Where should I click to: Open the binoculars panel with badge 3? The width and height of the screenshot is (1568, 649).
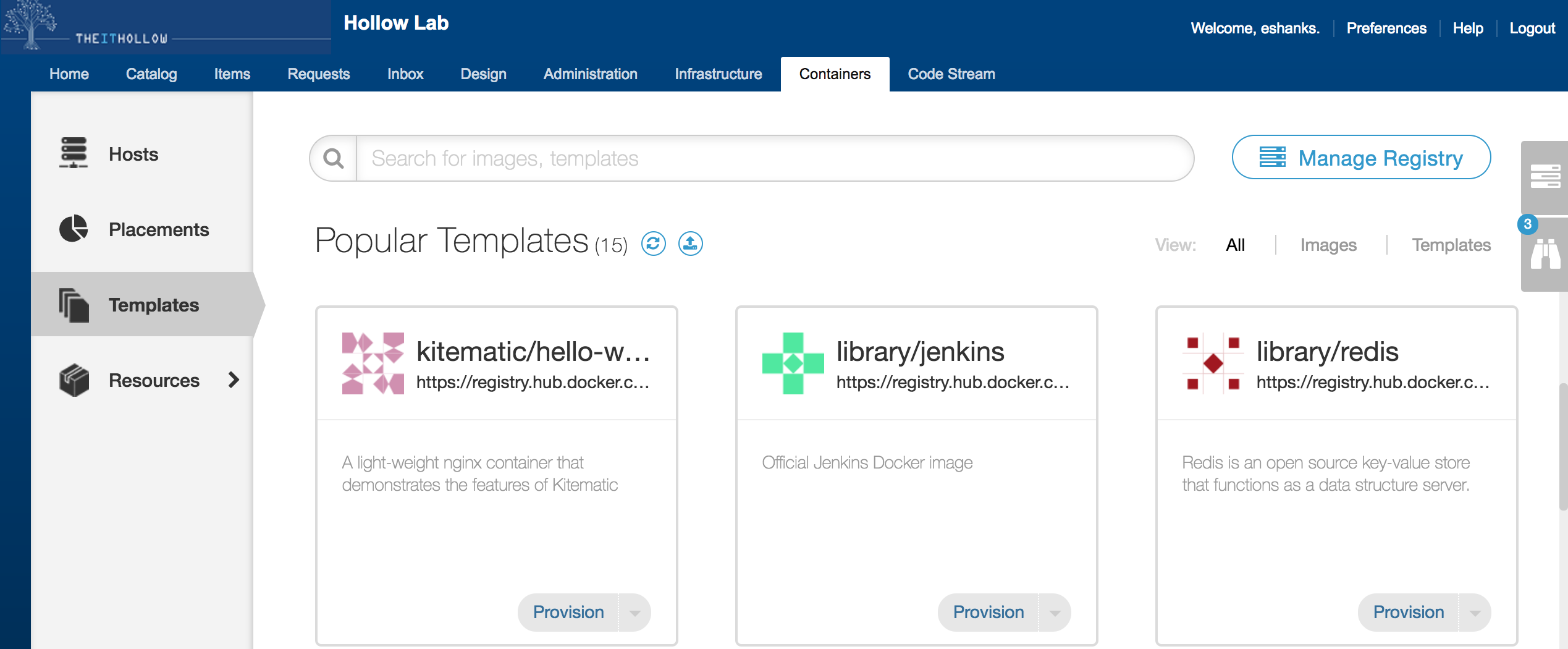pyautogui.click(x=1544, y=255)
